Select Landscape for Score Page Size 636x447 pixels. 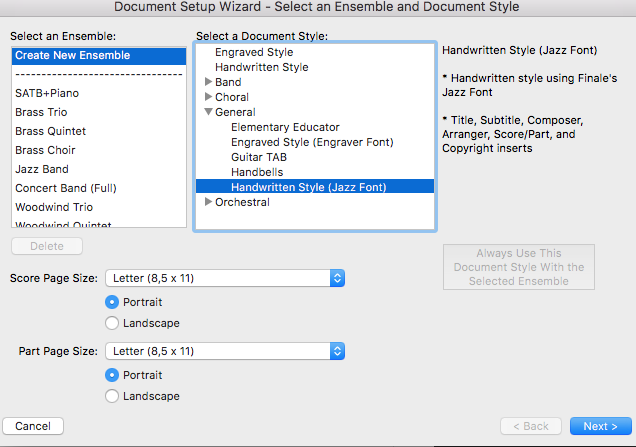tap(112, 323)
